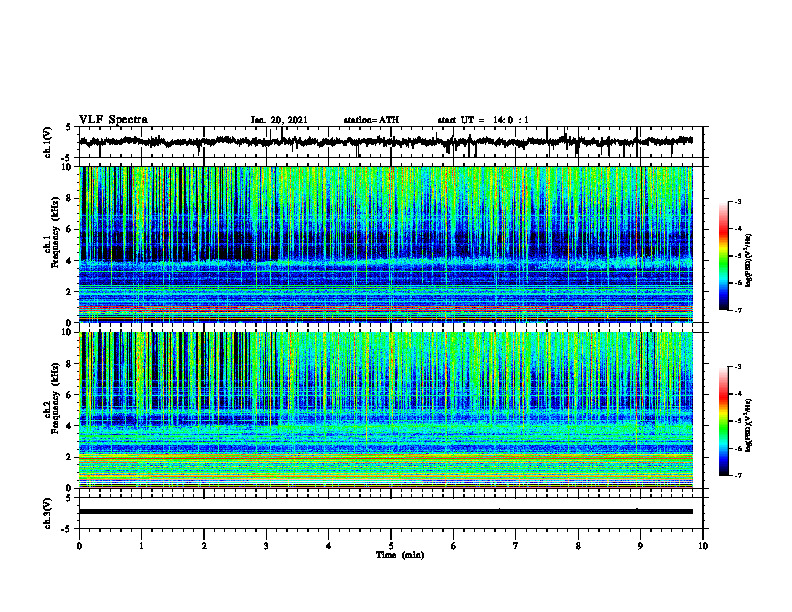The width and height of the screenshot is (792, 612).
Task: Click the 2 kHz tick on ch.2 frequency axis
Action: point(70,457)
